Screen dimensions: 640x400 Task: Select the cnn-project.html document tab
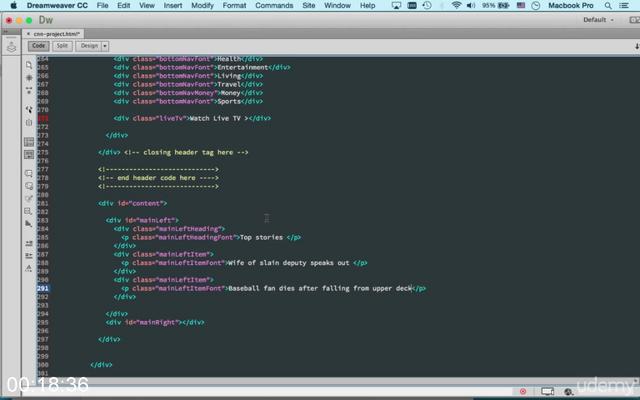point(56,34)
